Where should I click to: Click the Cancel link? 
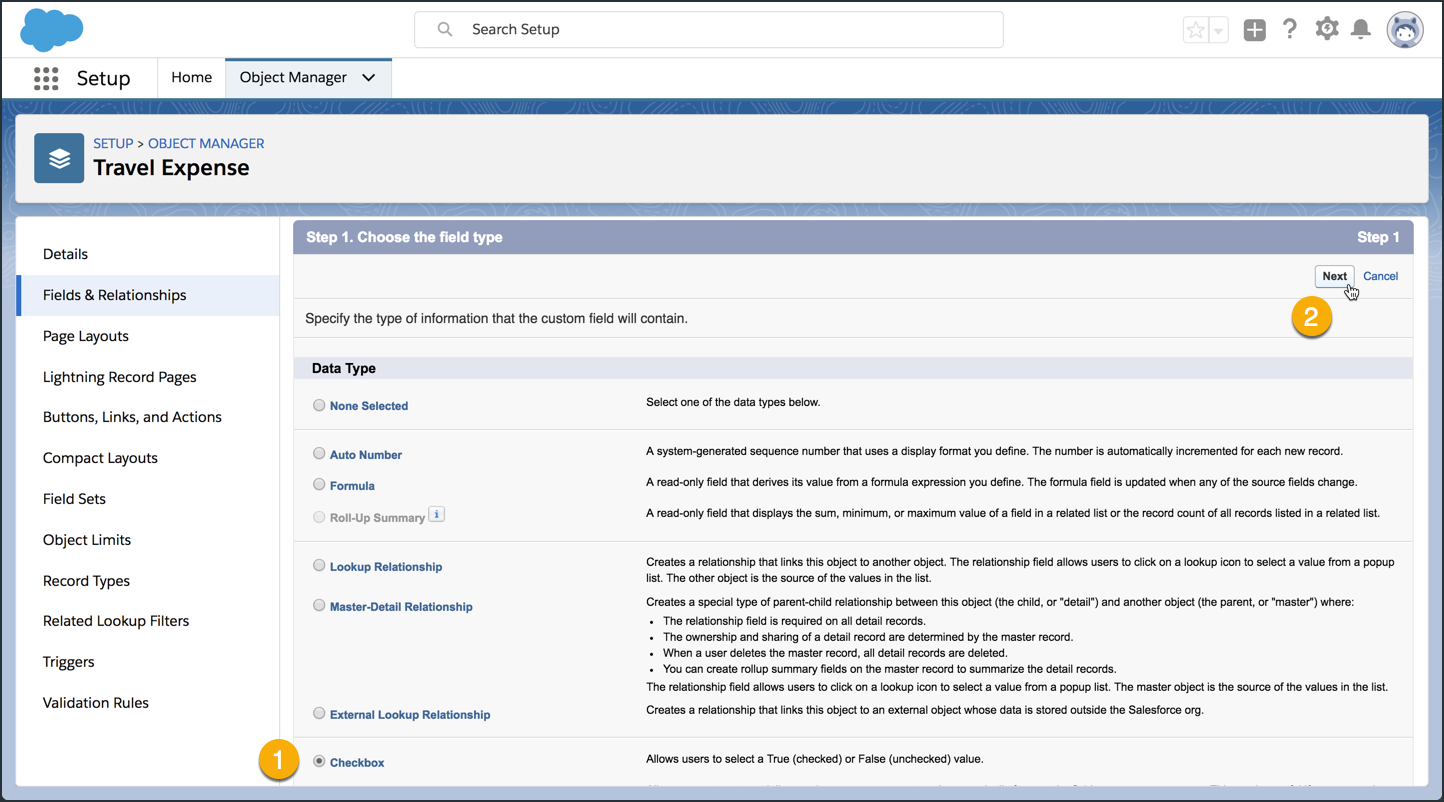(1380, 276)
